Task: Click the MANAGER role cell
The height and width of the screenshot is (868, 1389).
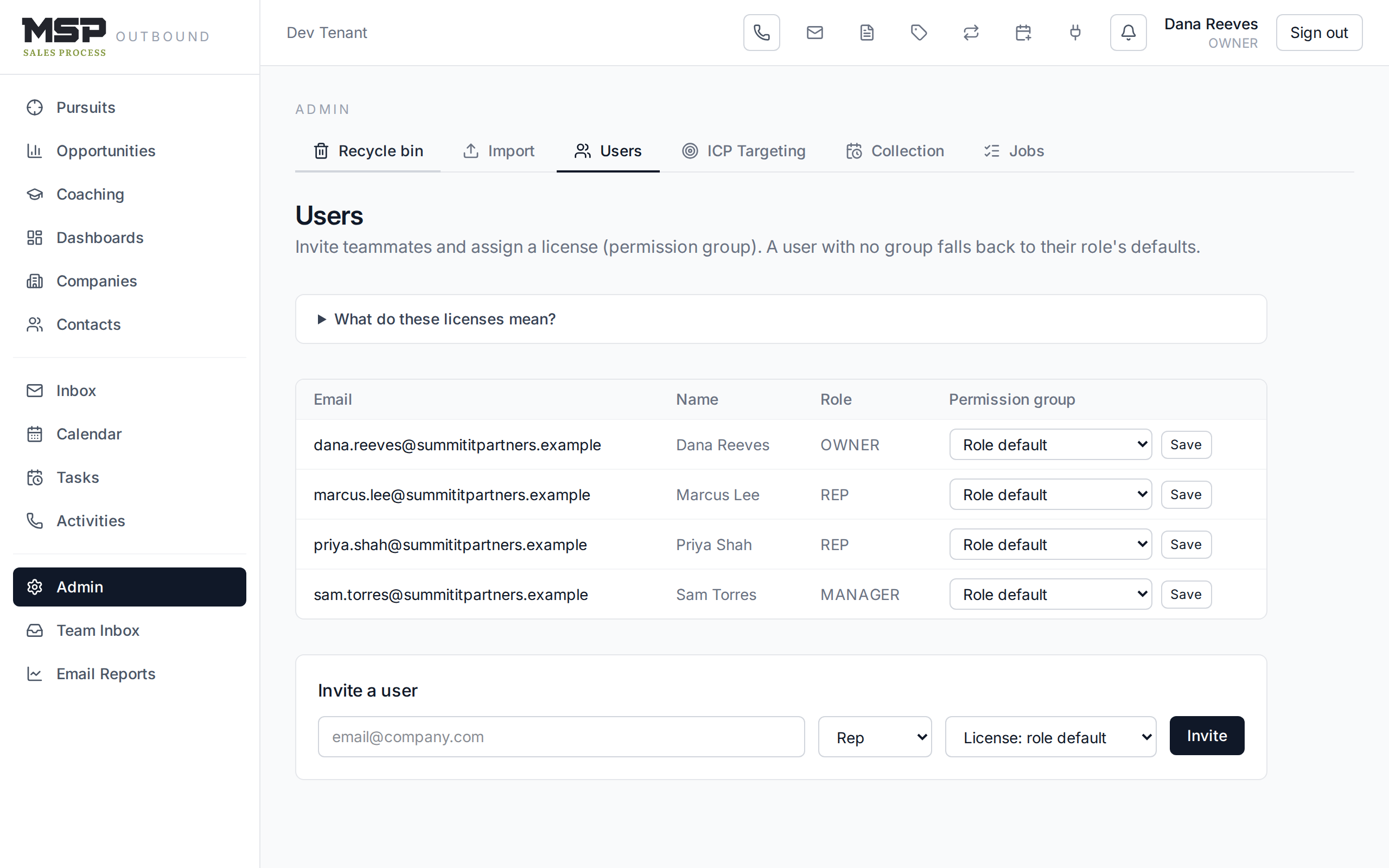Action: click(860, 595)
